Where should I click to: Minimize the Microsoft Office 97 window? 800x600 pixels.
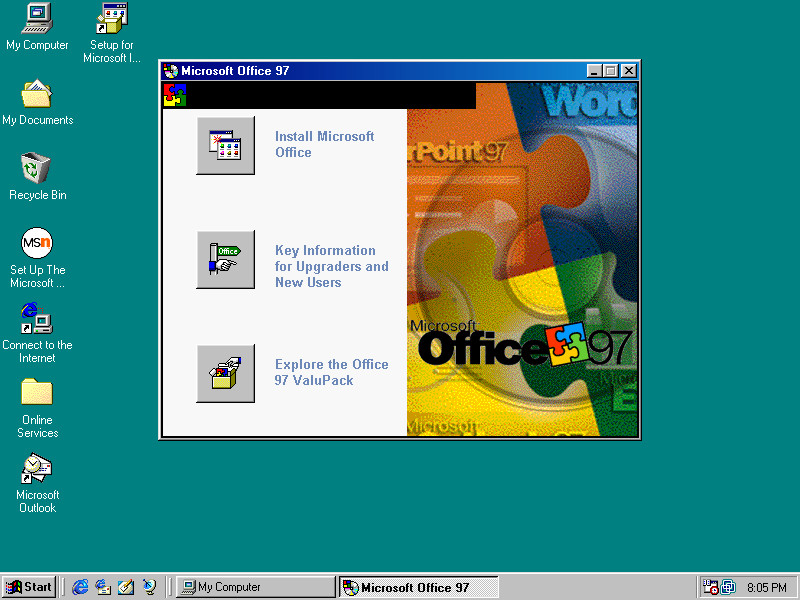(593, 71)
